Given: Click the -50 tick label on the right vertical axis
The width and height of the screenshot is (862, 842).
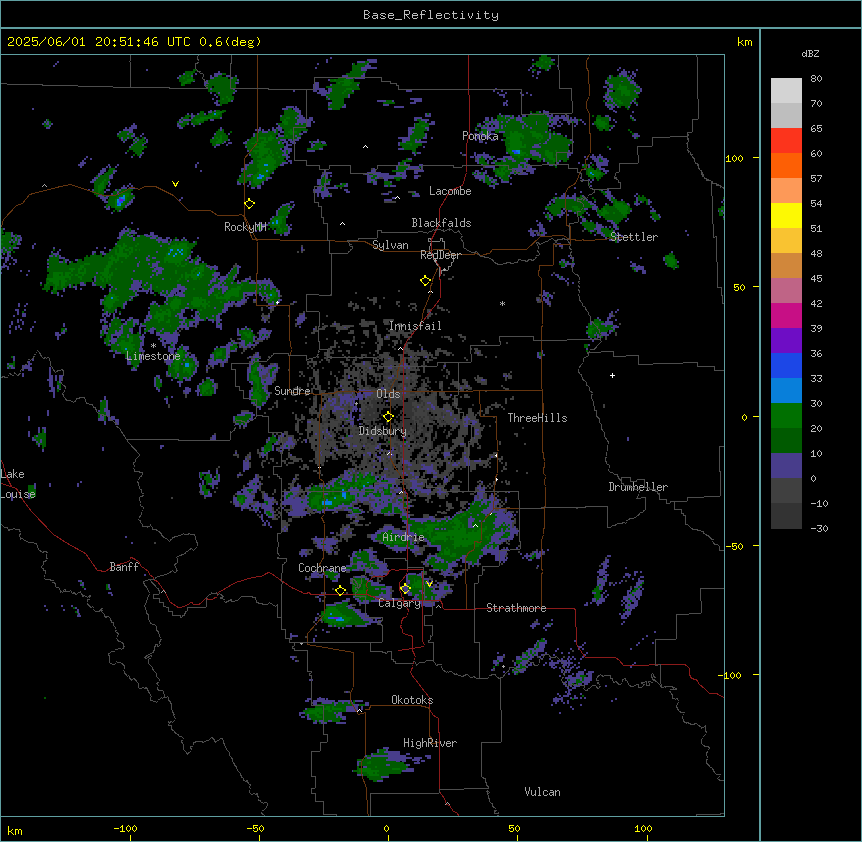Looking at the screenshot, I should pyautogui.click(x=734, y=546).
